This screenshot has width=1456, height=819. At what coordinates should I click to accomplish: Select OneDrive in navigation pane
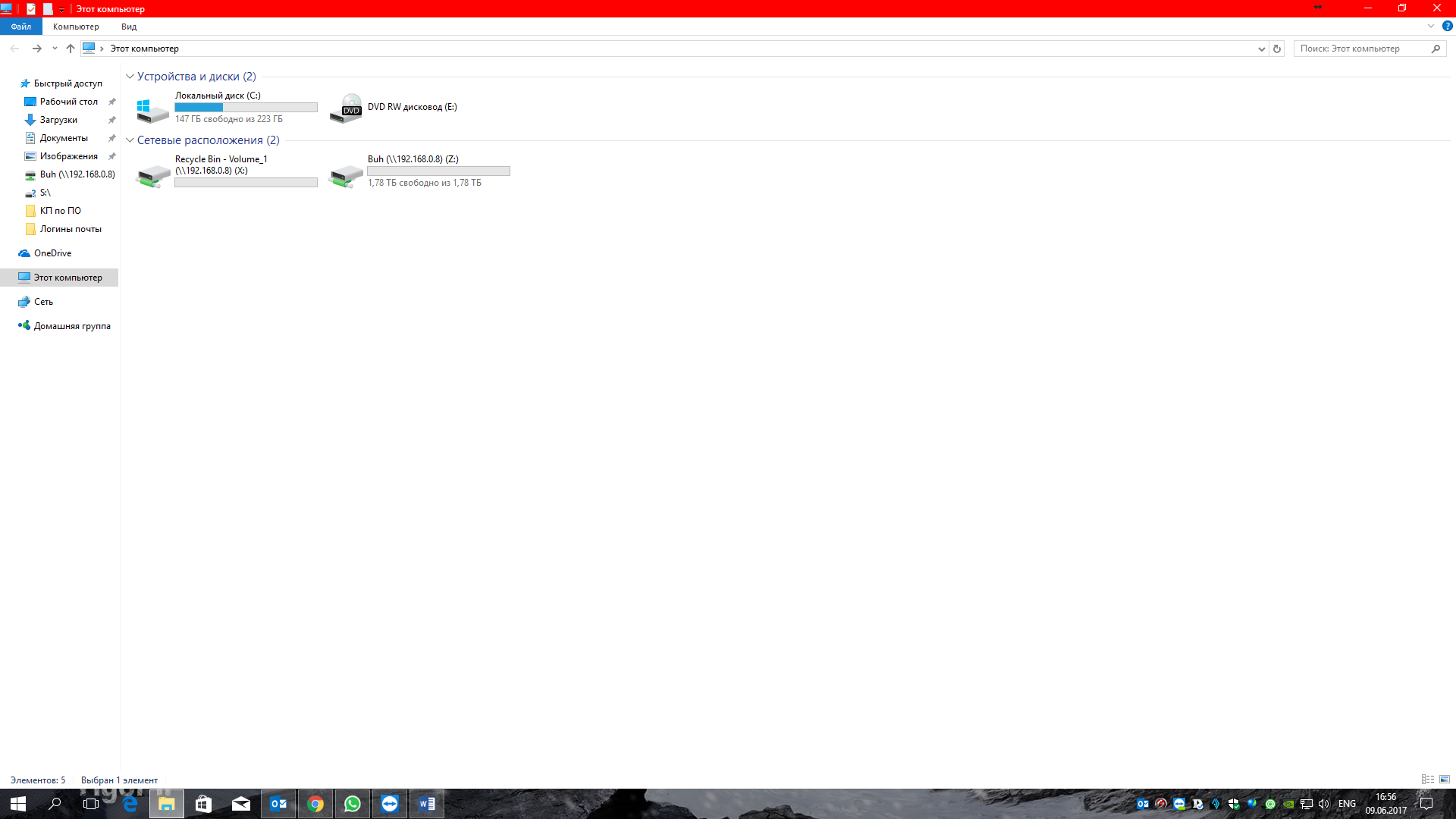52,253
